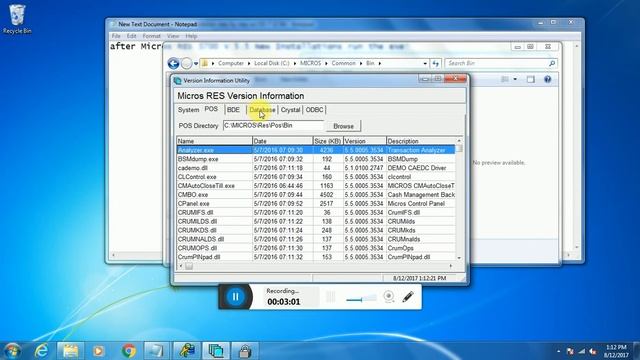
Task: Select the BSMdump.exe row
Action: point(316,159)
